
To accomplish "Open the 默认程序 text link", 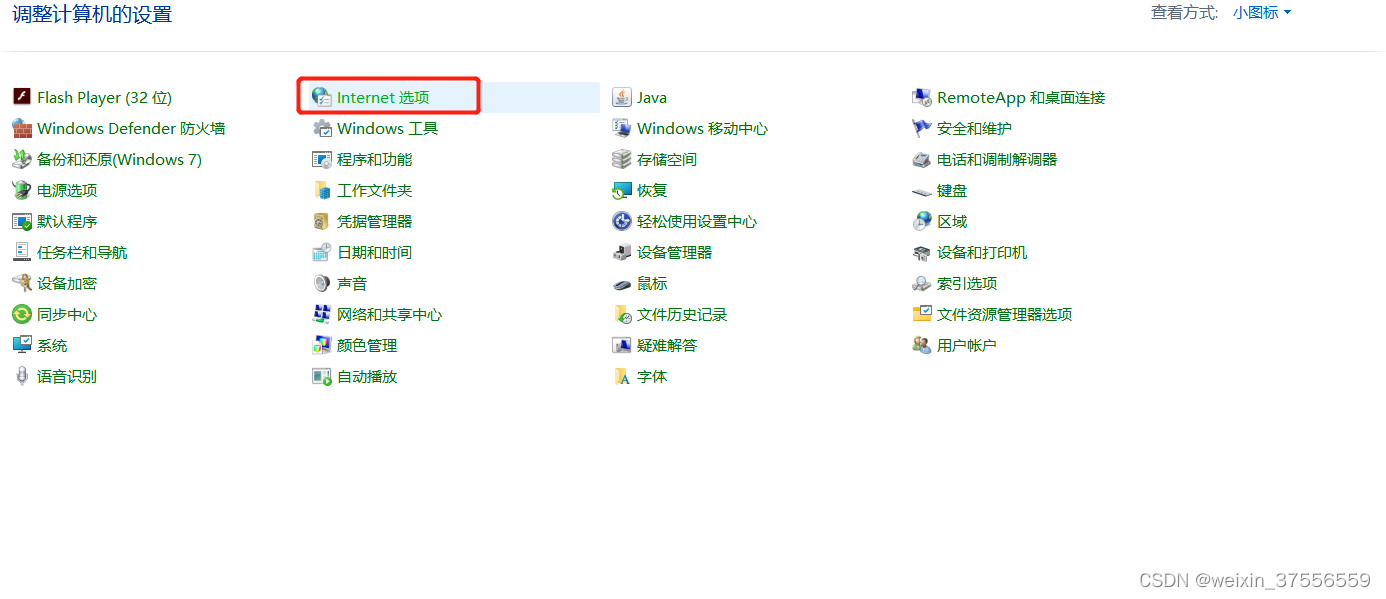I will click(67, 221).
